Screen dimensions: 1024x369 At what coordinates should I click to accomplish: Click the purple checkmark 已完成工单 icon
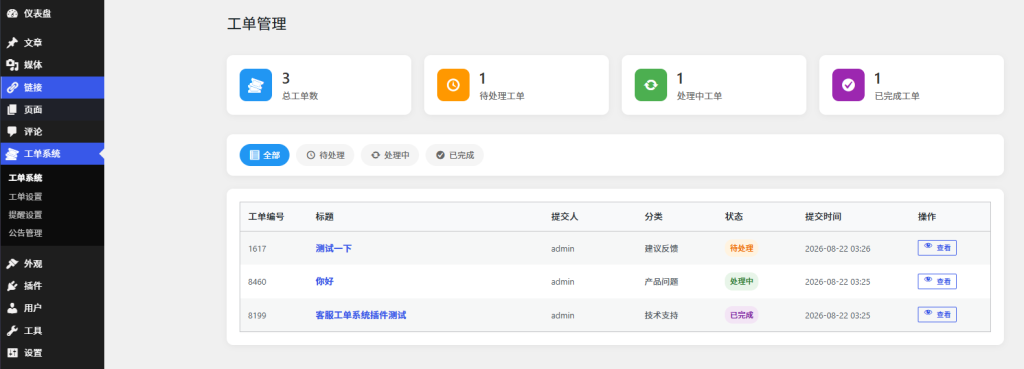pos(848,85)
